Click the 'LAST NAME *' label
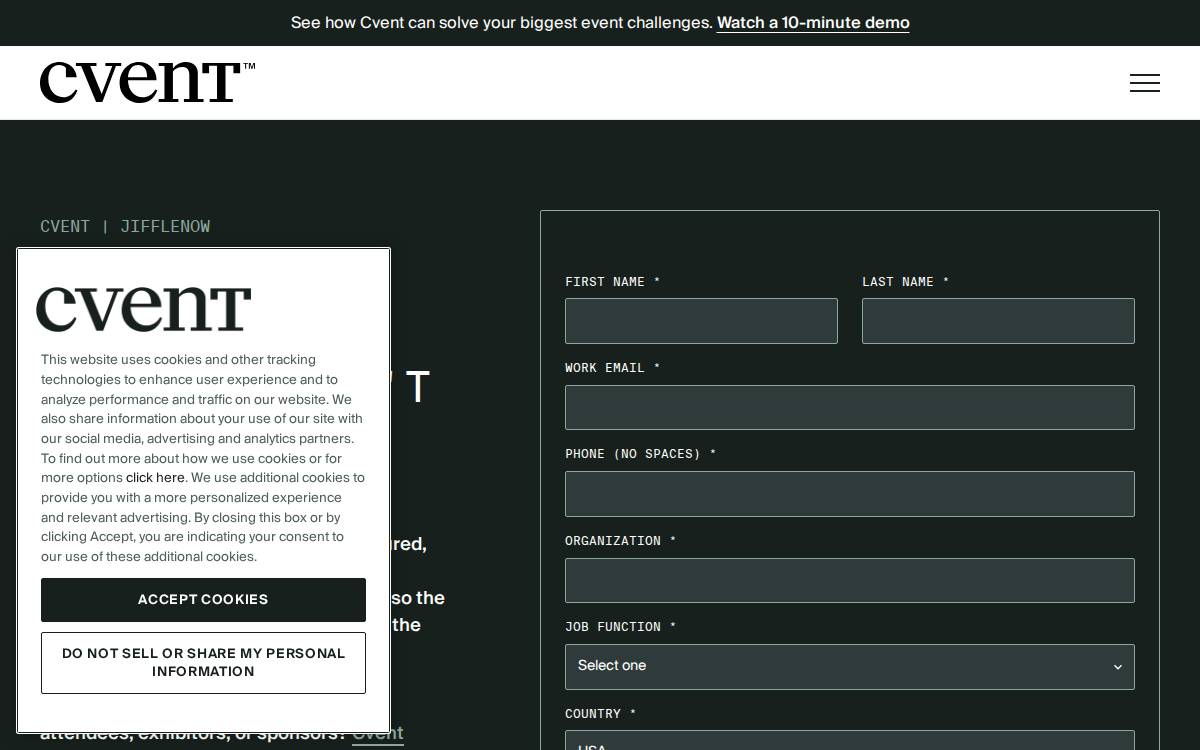The image size is (1200, 750). (x=905, y=282)
